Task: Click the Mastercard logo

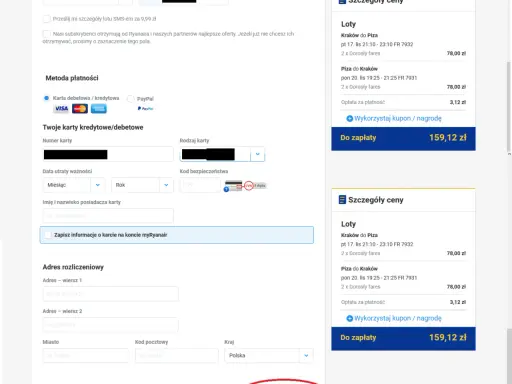Action: click(x=80, y=109)
